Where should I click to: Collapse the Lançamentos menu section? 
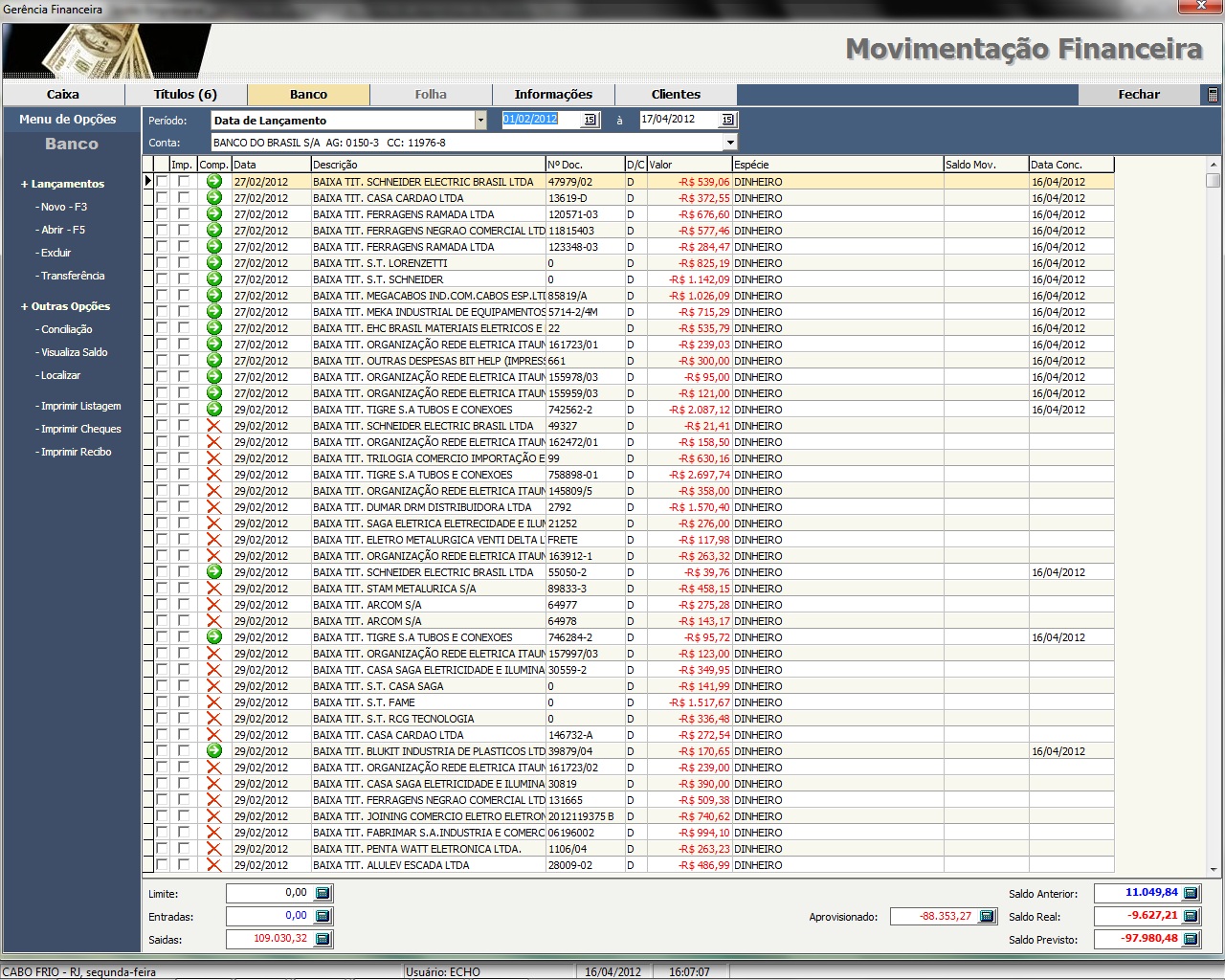[62, 184]
